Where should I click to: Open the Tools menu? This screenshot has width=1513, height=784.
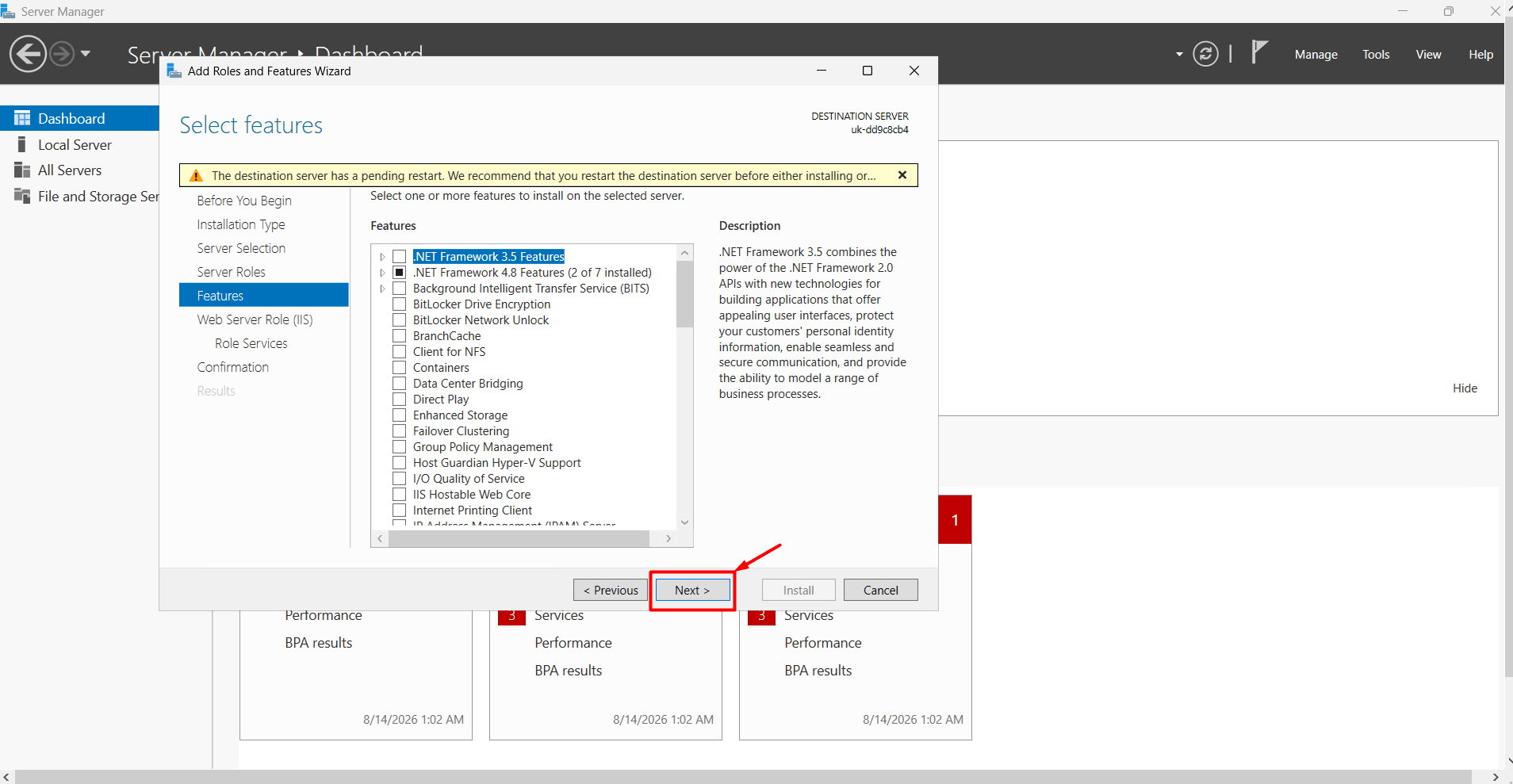1376,55
